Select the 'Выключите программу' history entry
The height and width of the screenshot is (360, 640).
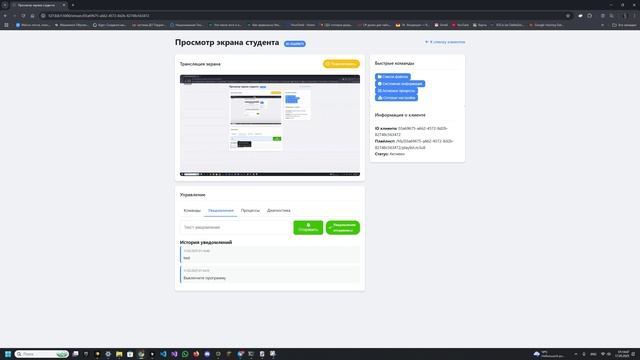pyautogui.click(x=270, y=274)
